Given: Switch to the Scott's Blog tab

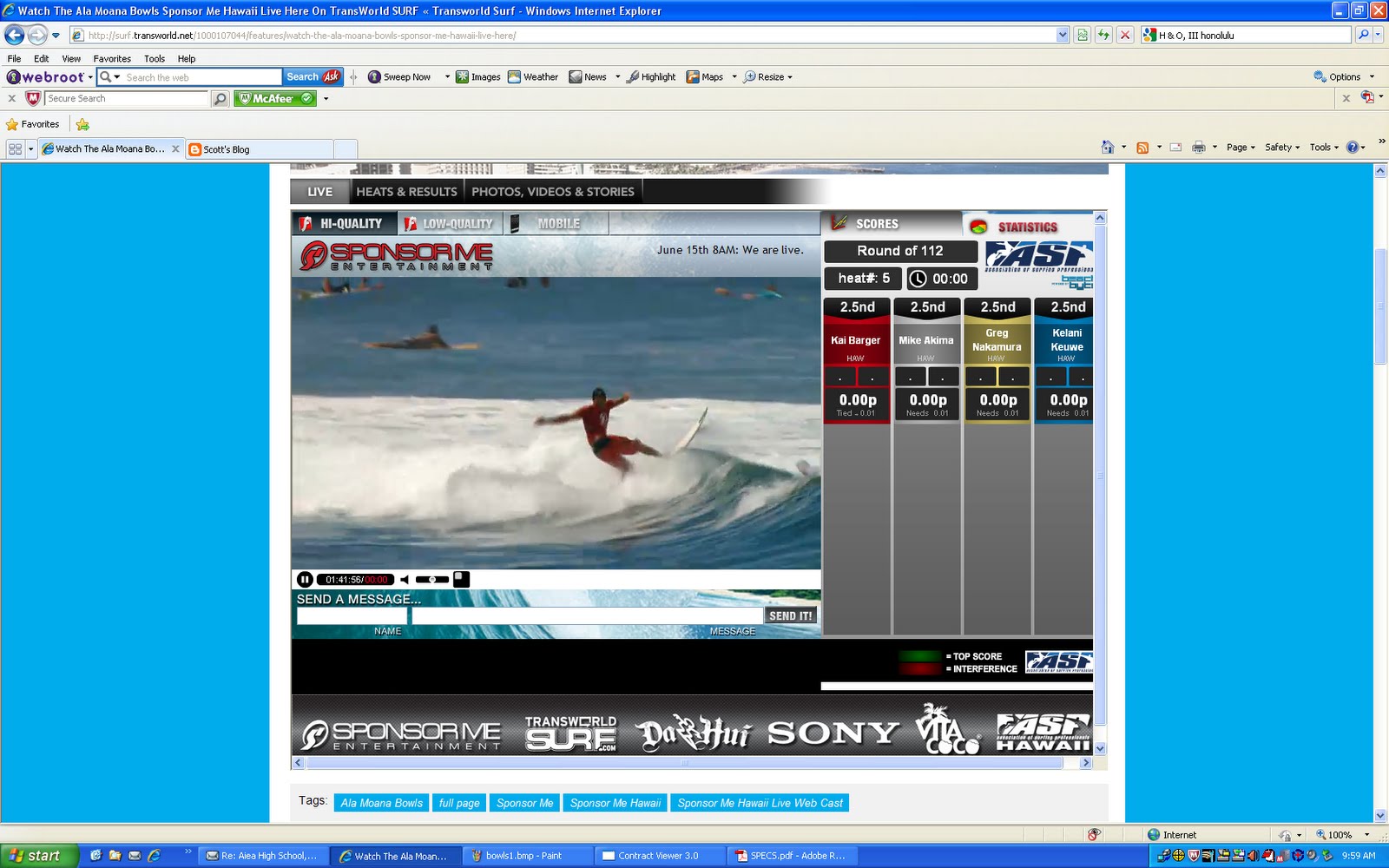Looking at the screenshot, I should point(259,149).
